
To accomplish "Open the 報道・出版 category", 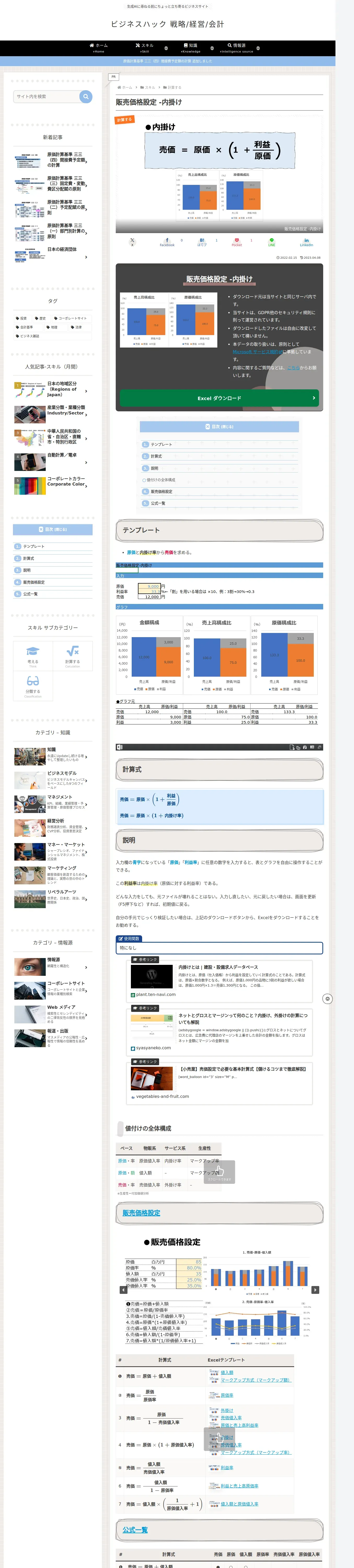I will [x=53, y=1039].
